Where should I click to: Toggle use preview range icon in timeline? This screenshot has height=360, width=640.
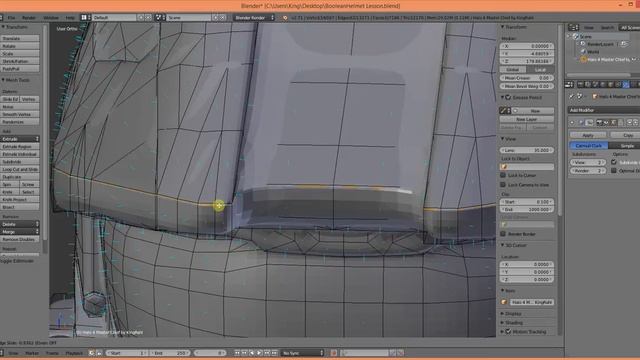pos(91,353)
